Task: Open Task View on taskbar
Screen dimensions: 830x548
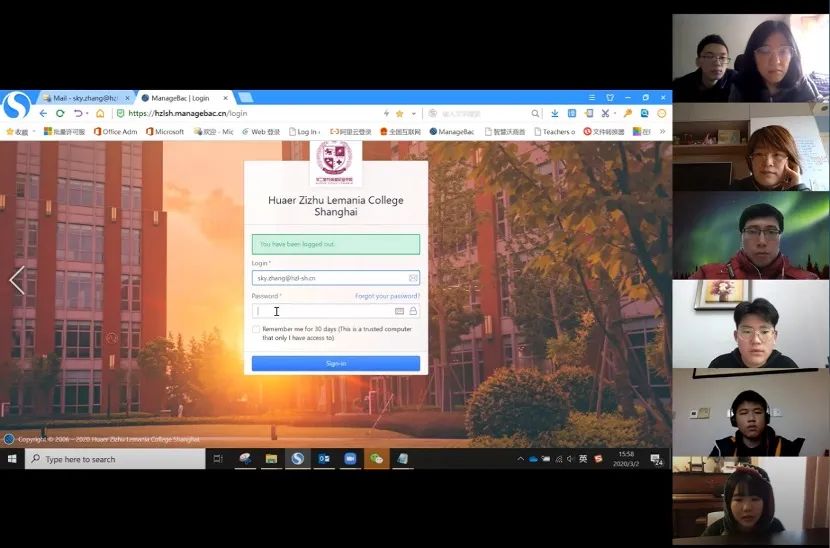Action: tap(218, 459)
